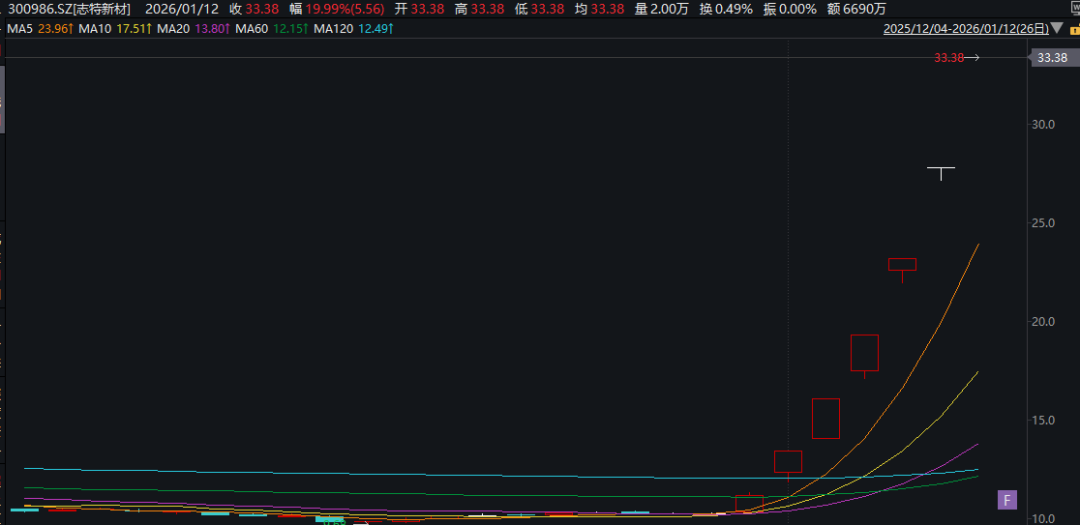
Task: Click the purple F marker icon
Action: tap(1007, 499)
